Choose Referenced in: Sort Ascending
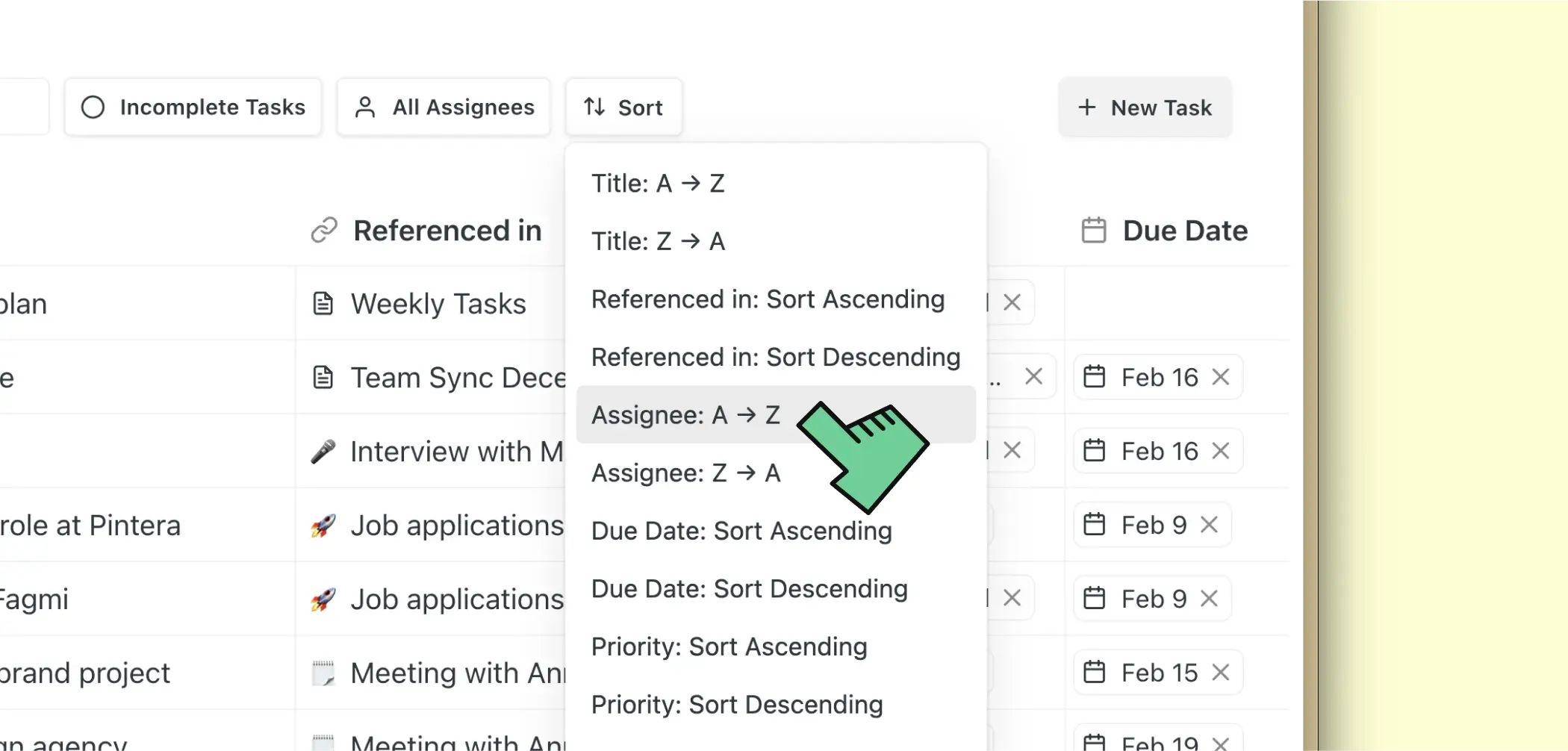 coord(768,299)
